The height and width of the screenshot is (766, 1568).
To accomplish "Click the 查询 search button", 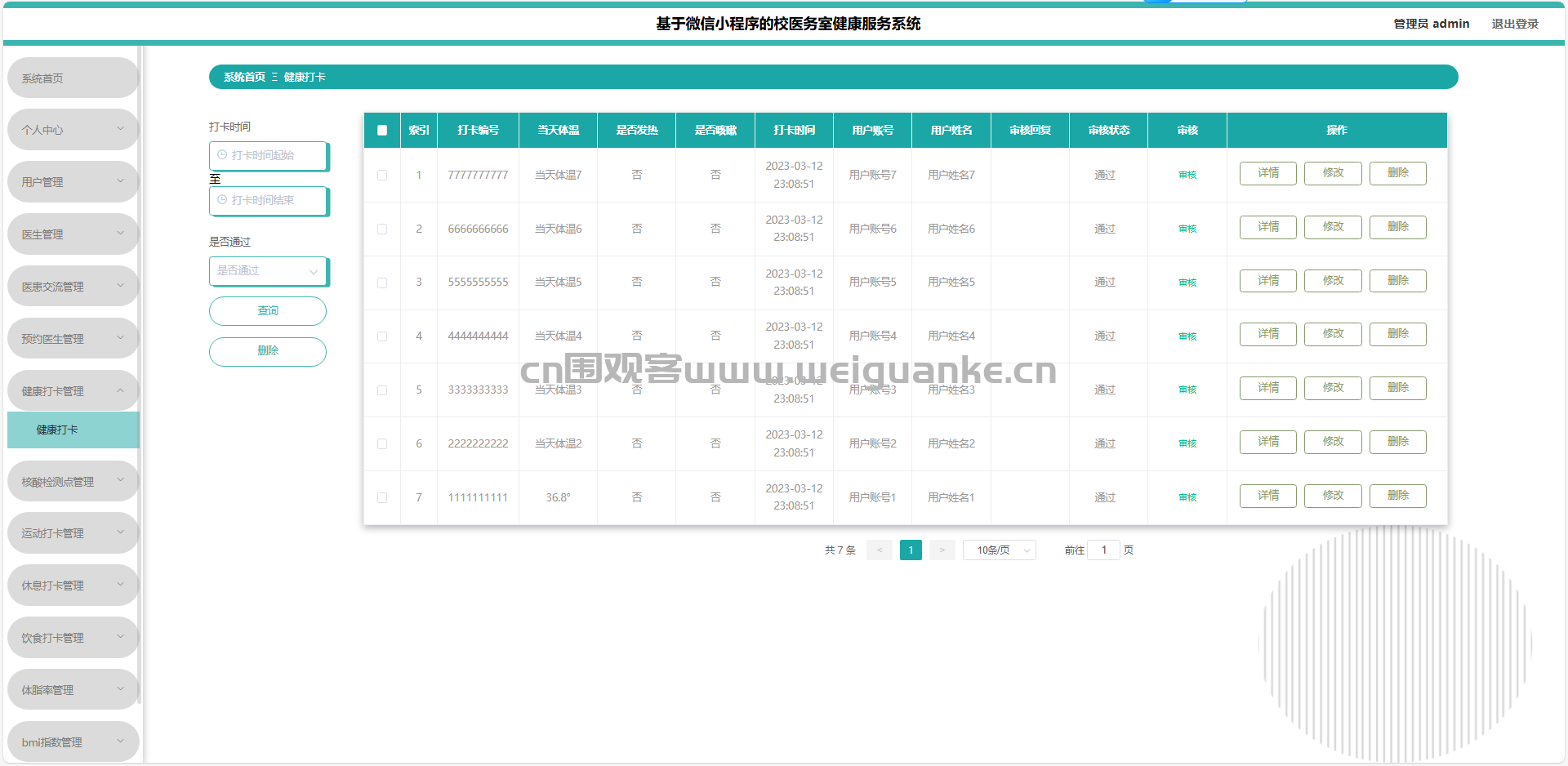I will pos(268,311).
